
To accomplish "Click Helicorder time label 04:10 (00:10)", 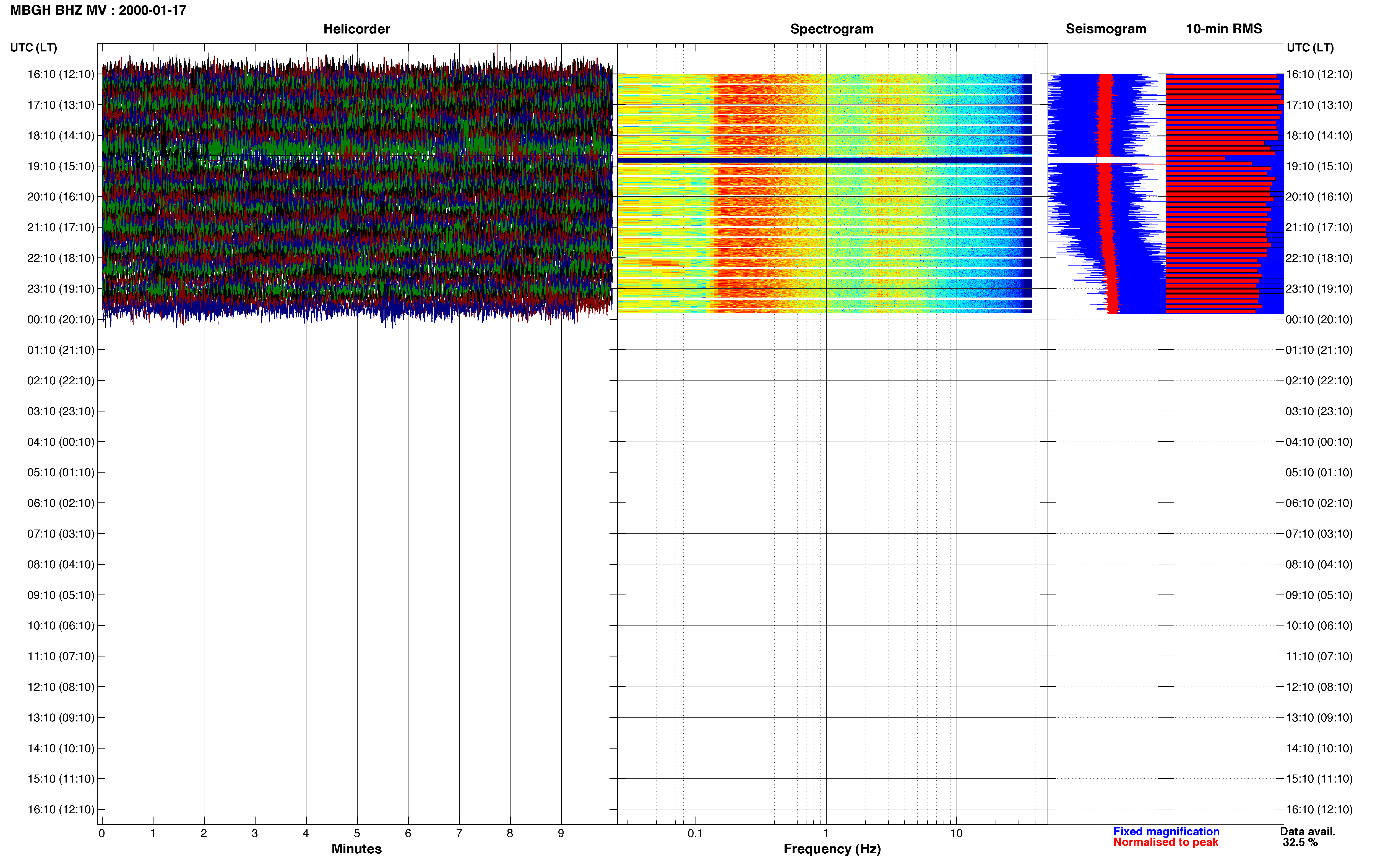I will click(x=61, y=442).
